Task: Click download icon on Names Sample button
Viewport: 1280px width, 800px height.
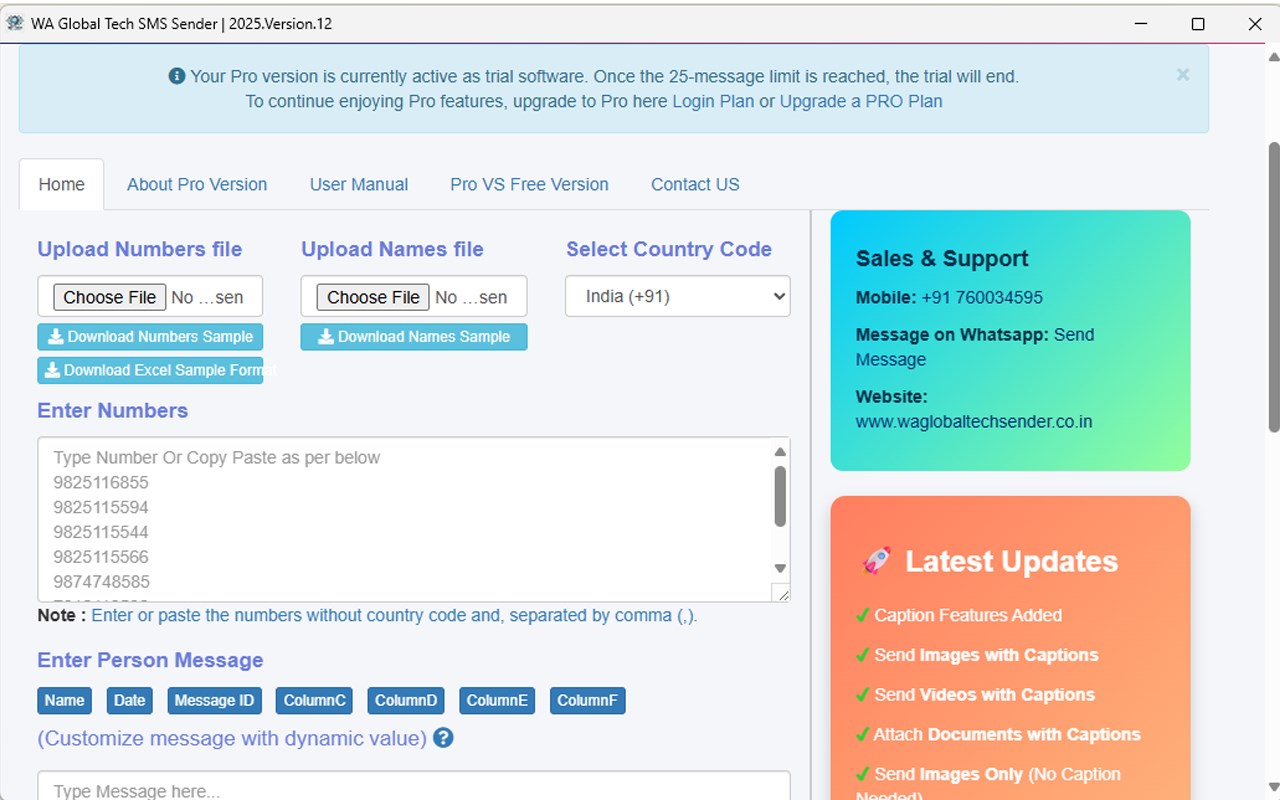Action: point(326,337)
